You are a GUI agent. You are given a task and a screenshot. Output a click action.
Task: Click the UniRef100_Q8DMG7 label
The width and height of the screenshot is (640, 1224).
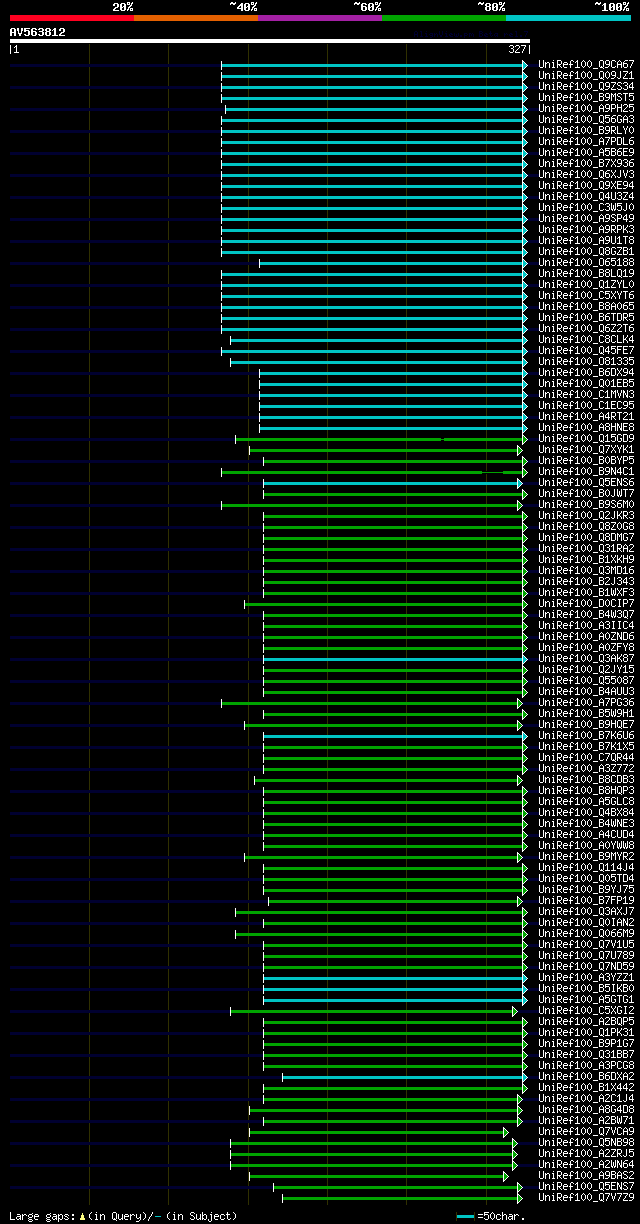click(586, 537)
